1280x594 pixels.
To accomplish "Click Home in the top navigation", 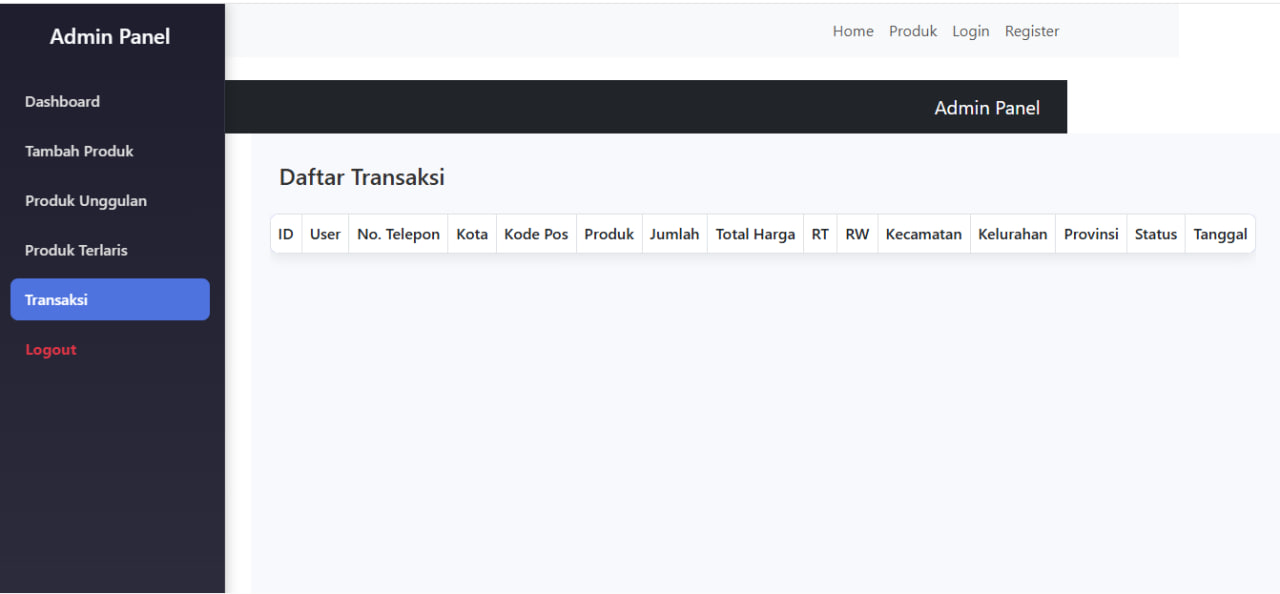I will click(853, 31).
